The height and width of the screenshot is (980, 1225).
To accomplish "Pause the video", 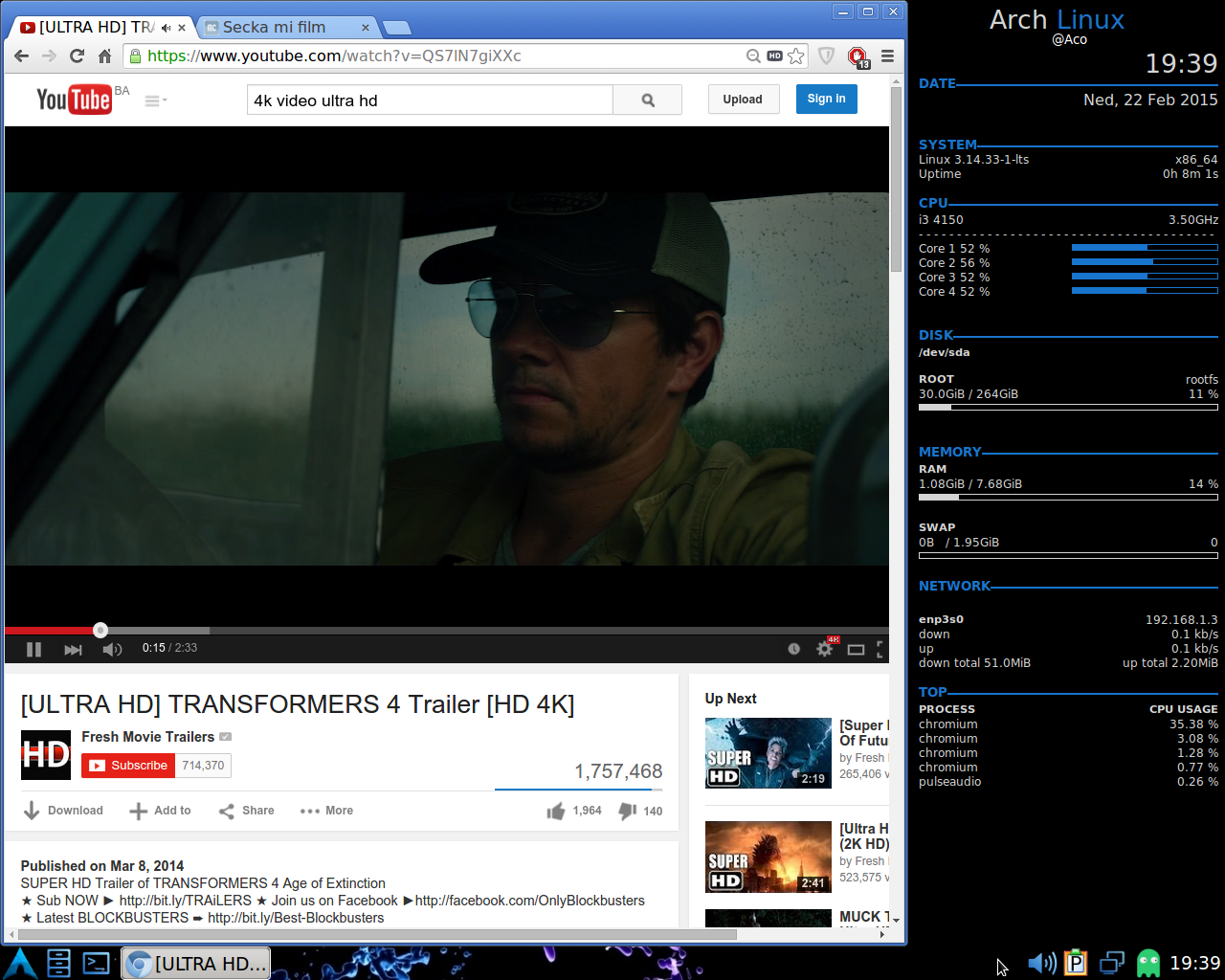I will [34, 649].
